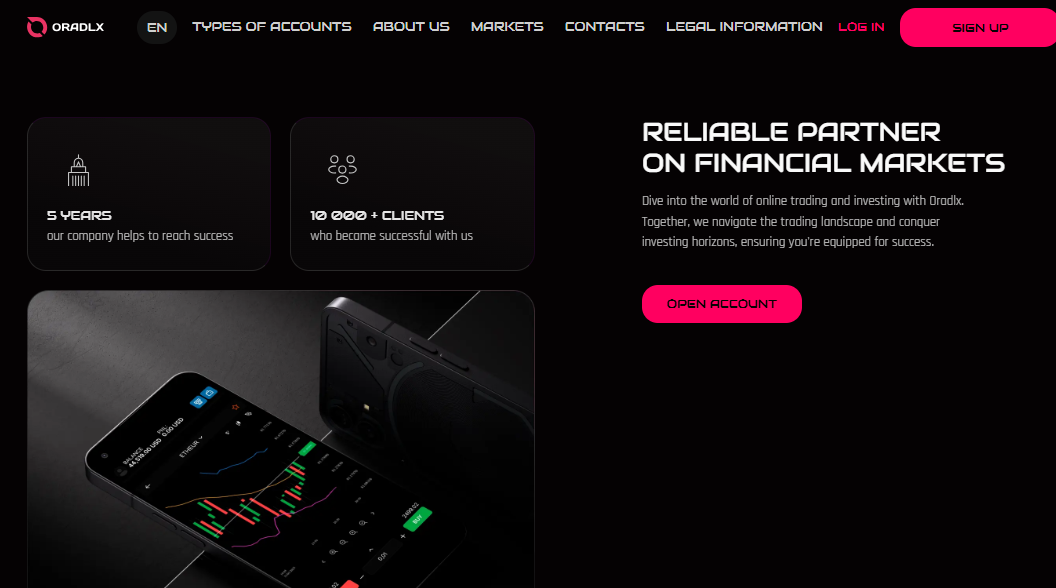Click the Oradlx logo icon
Image resolution: width=1056 pixels, height=588 pixels.
36,27
